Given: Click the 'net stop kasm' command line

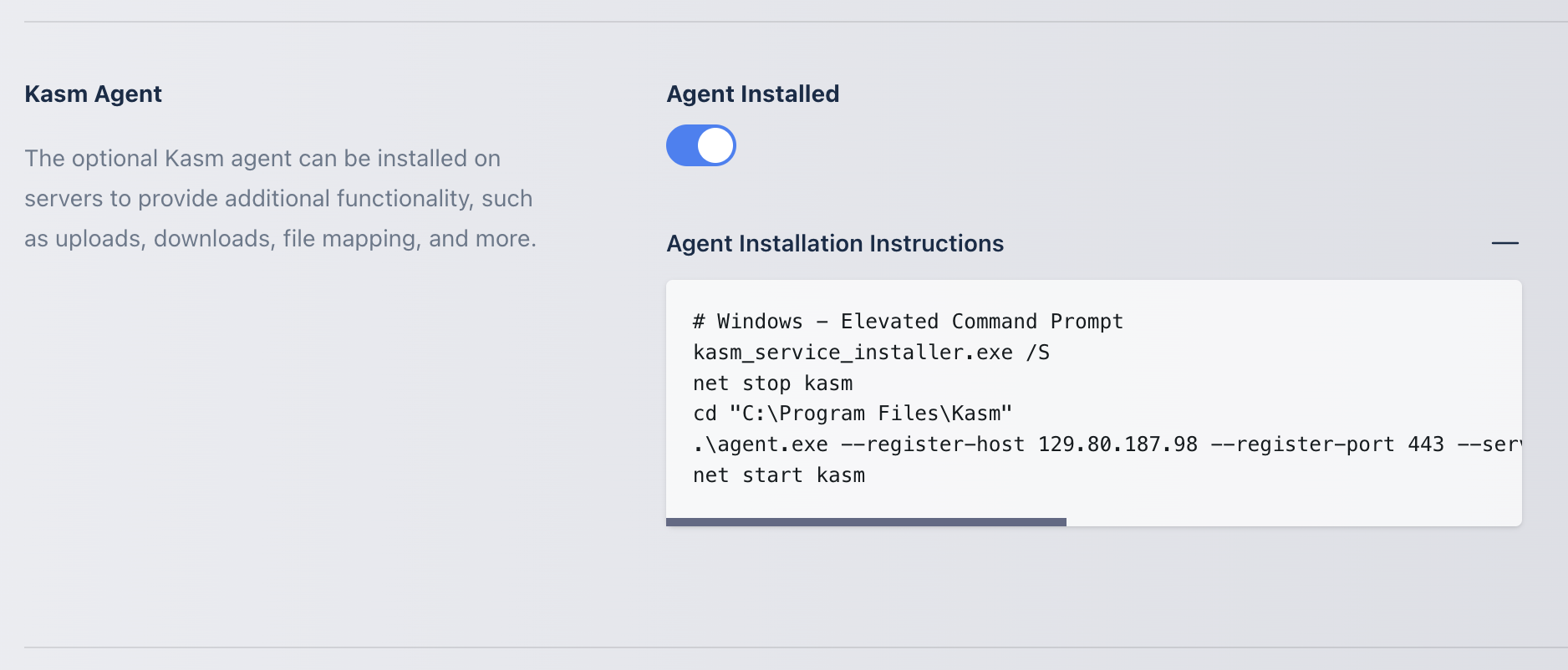Looking at the screenshot, I should tap(772, 383).
